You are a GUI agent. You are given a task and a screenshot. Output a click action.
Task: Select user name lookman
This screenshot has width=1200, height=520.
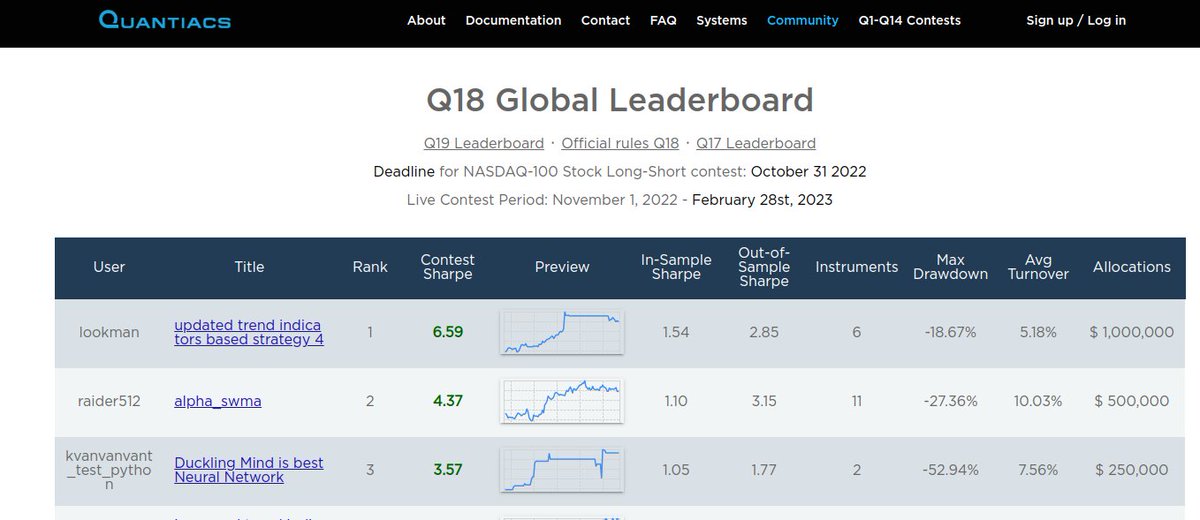[109, 332]
